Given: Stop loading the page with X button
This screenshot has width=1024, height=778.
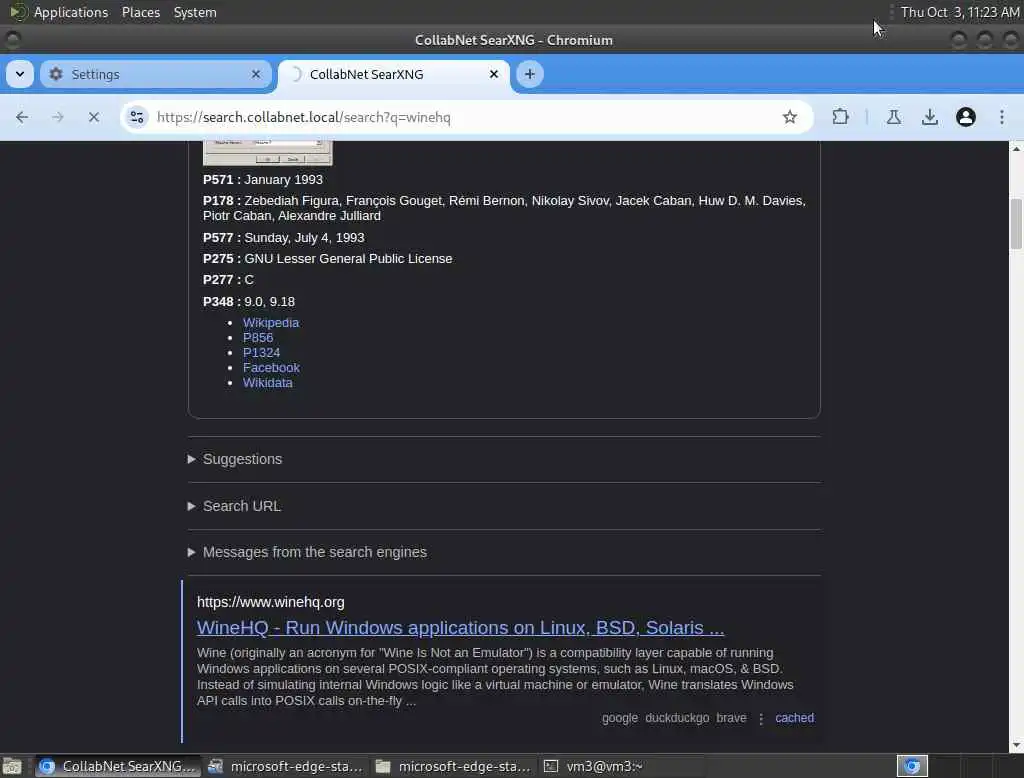Looking at the screenshot, I should tap(94, 117).
